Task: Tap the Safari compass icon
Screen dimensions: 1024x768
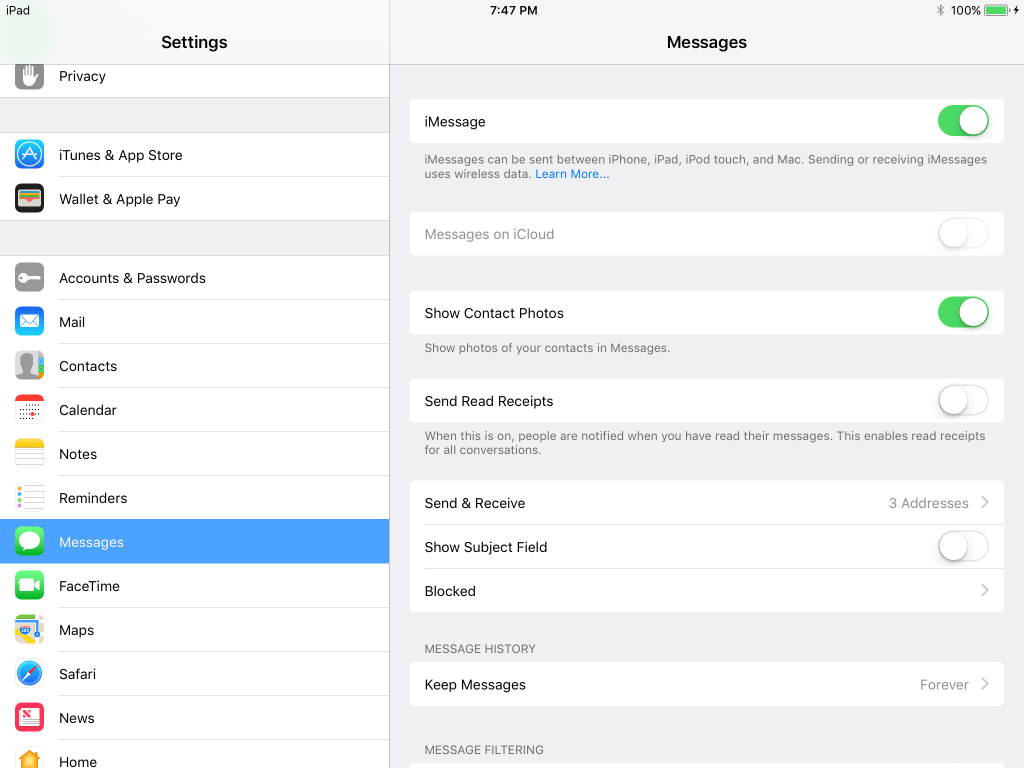Action: coord(29,673)
